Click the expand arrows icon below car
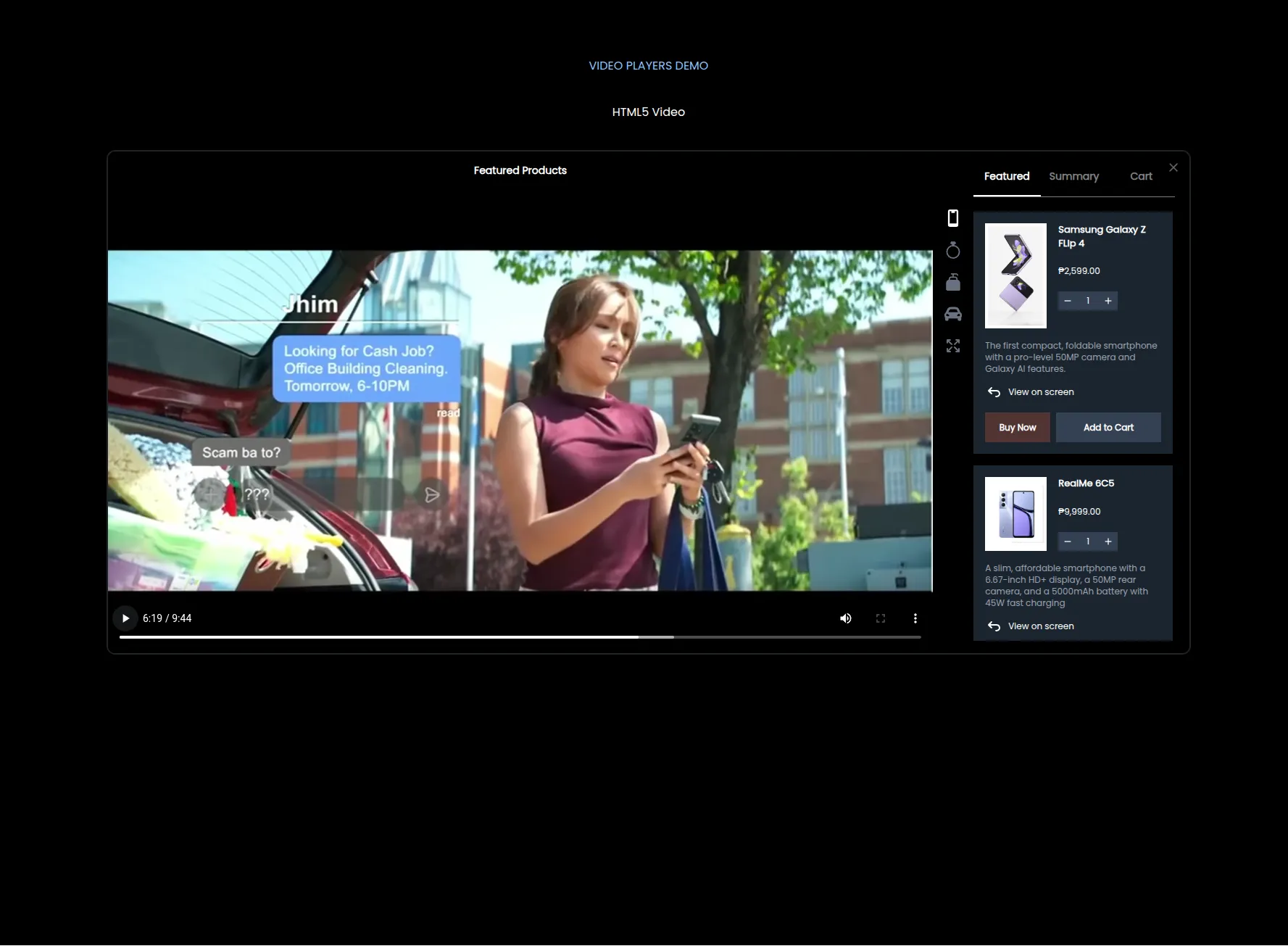This screenshot has height=946, width=1288. click(953, 346)
